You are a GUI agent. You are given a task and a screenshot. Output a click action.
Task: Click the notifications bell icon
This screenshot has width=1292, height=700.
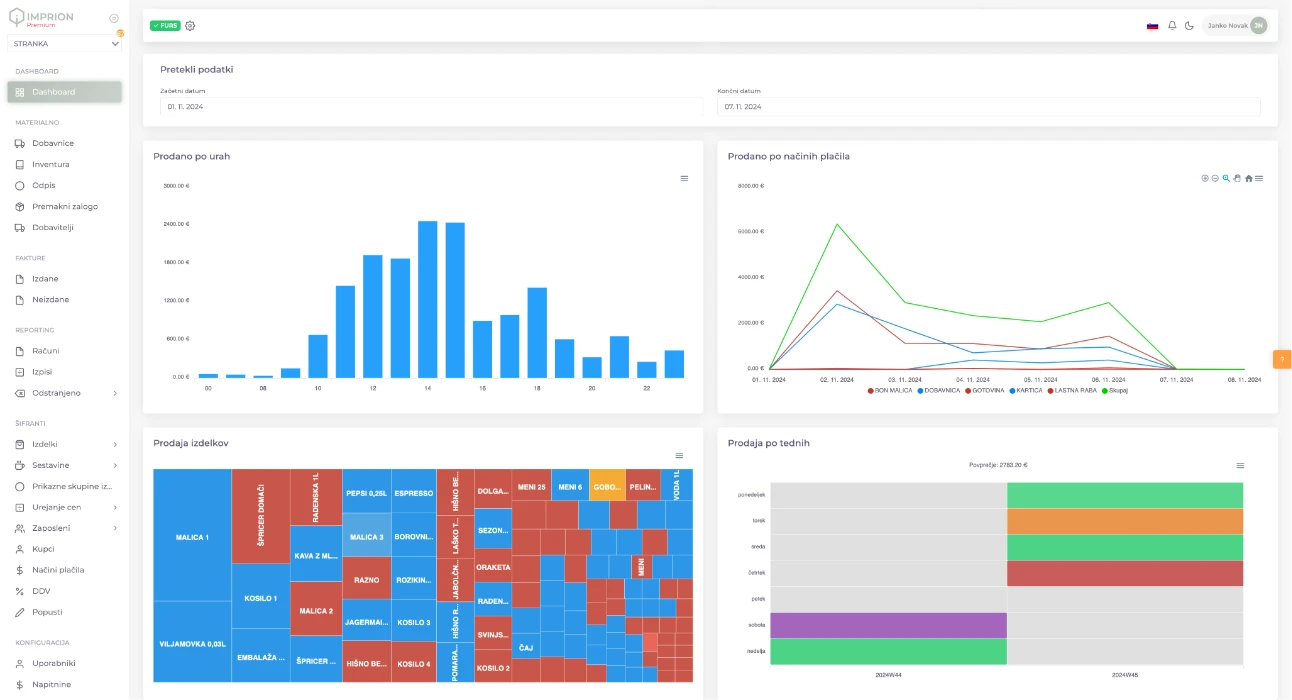pyautogui.click(x=1172, y=25)
